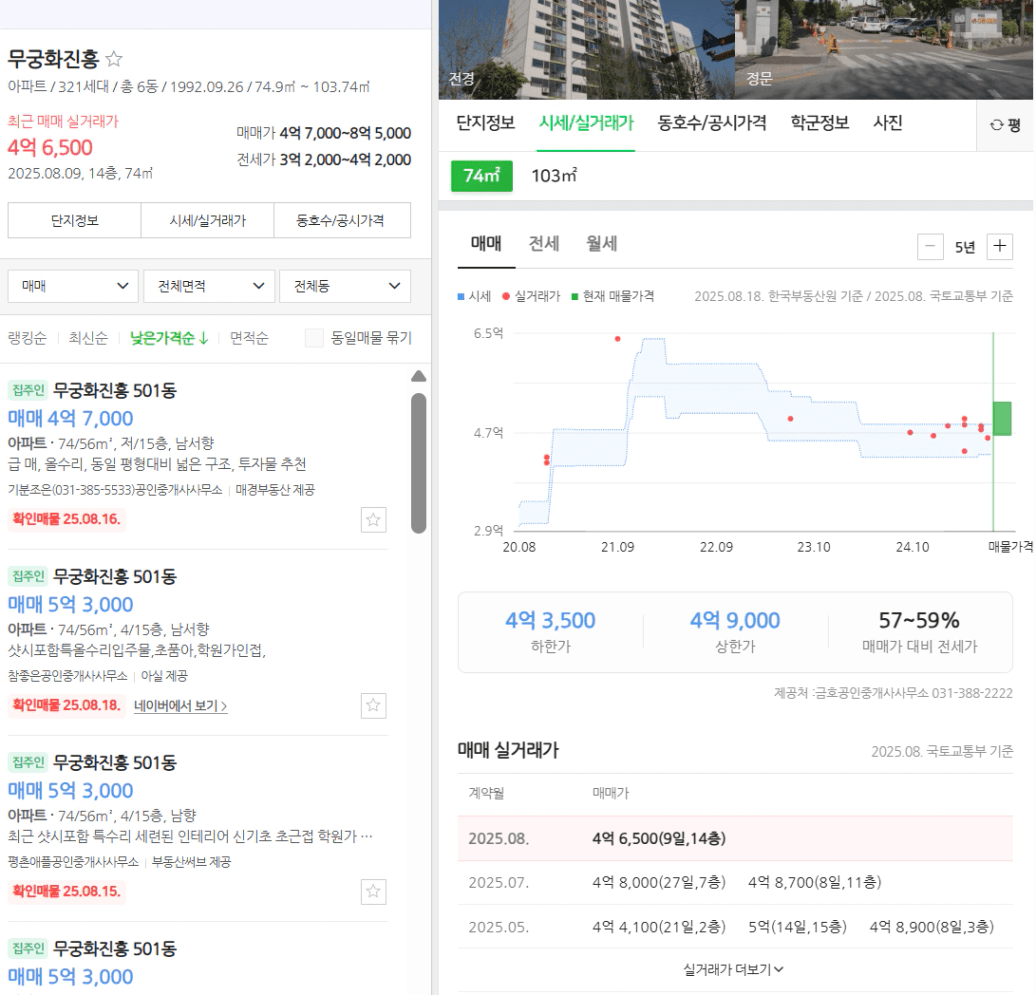The image size is (1036, 995).
Task: Select 4억 8,000(27일,7층) transaction
Action: coord(659,883)
